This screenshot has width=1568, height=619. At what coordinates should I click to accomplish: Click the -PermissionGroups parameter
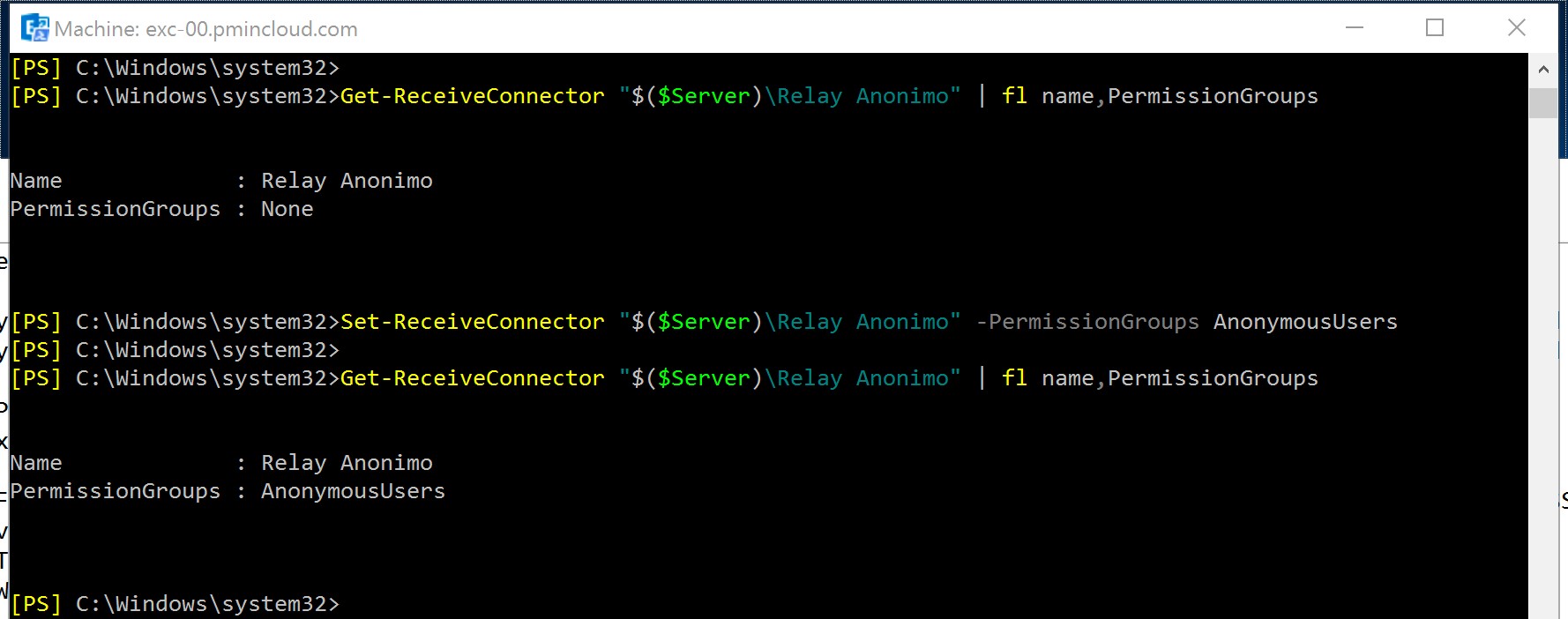[x=1087, y=322]
